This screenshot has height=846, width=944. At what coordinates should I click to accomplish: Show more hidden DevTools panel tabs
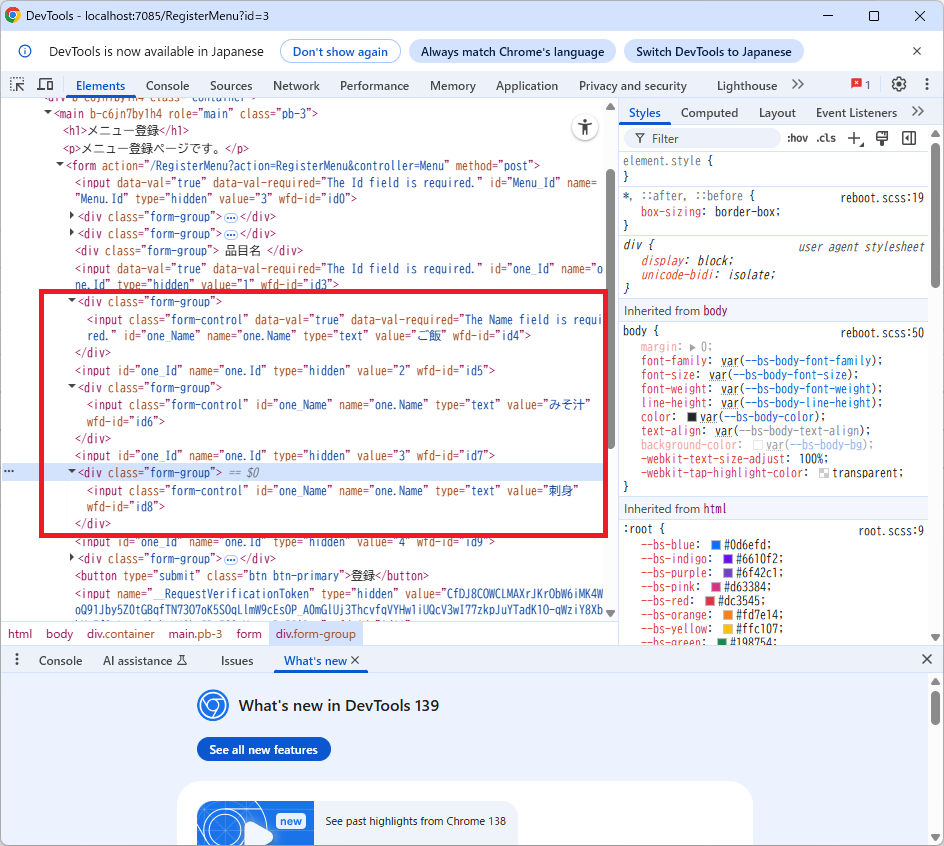tap(797, 85)
